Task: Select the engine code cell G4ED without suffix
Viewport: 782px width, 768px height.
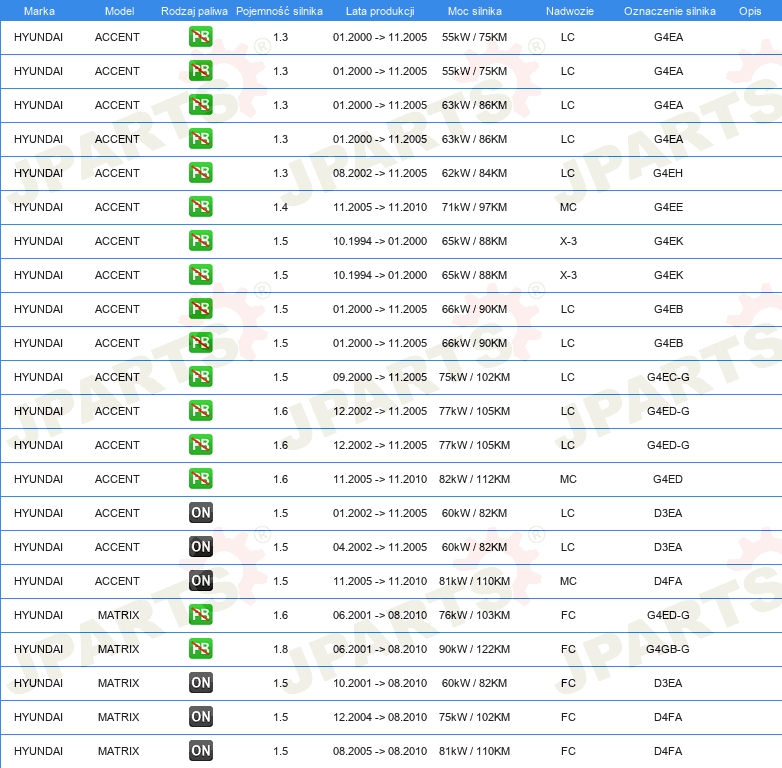Action: (x=668, y=479)
